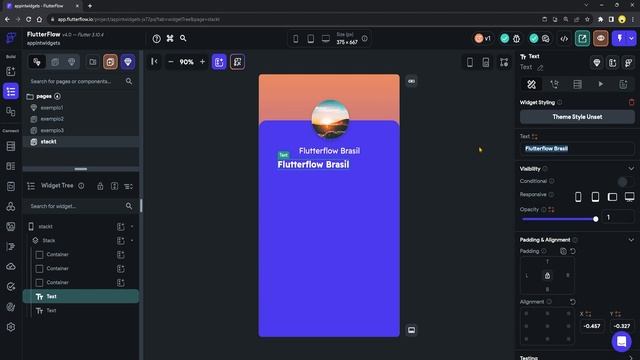
Task: Expand the Testing section chevron
Action: [x=631, y=358]
